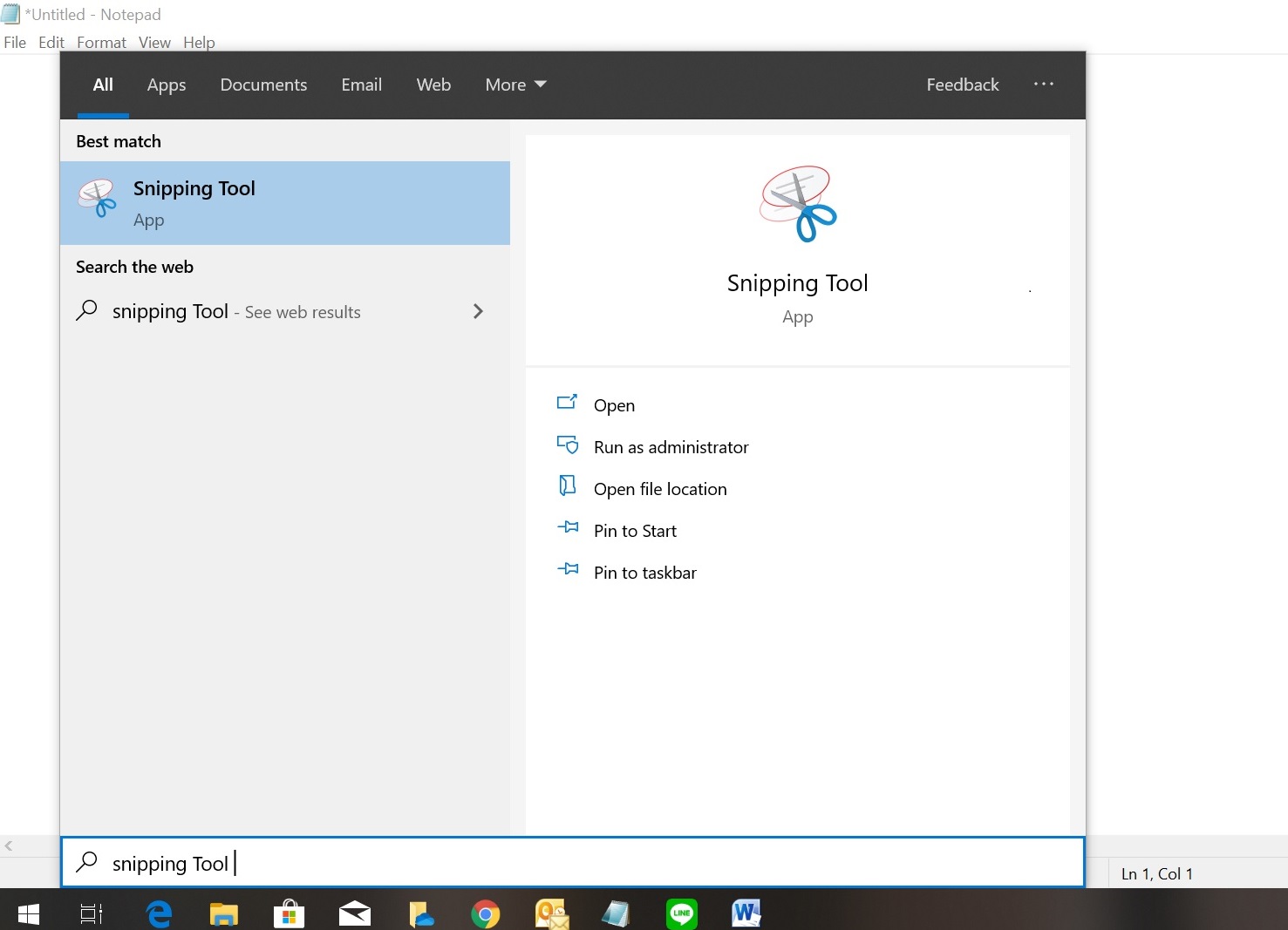Screen dimensions: 1288x930
Task: Click the Snipping Tool icon in Best match
Action: (x=97, y=199)
